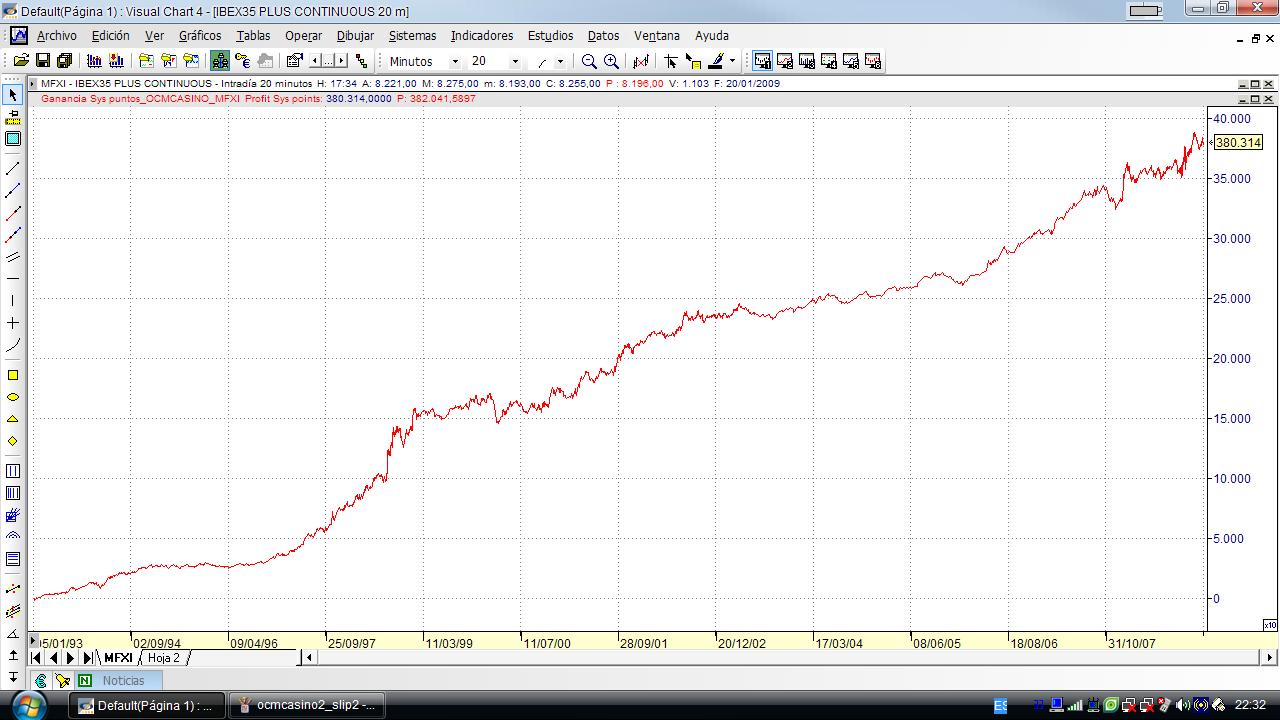Open a file with the folder icon
Viewport: 1280px width, 720px height.
(20, 61)
